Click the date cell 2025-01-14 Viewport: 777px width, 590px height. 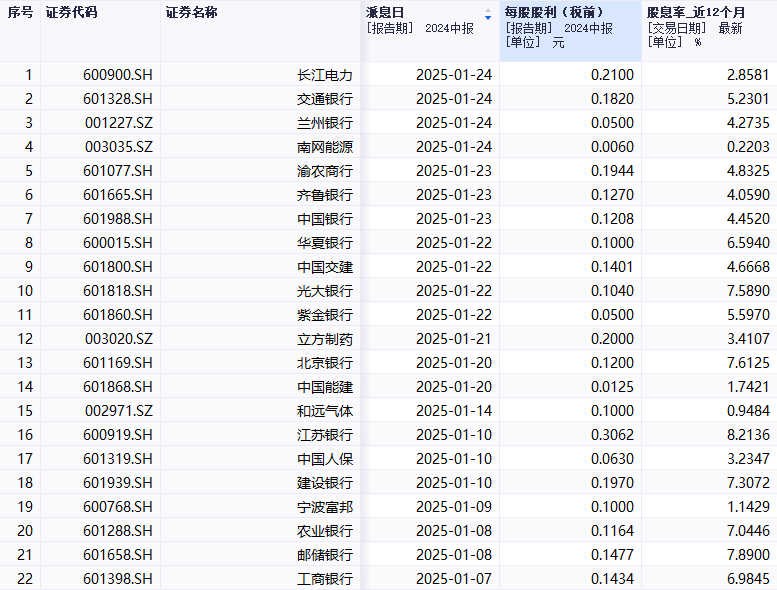[x=454, y=411]
